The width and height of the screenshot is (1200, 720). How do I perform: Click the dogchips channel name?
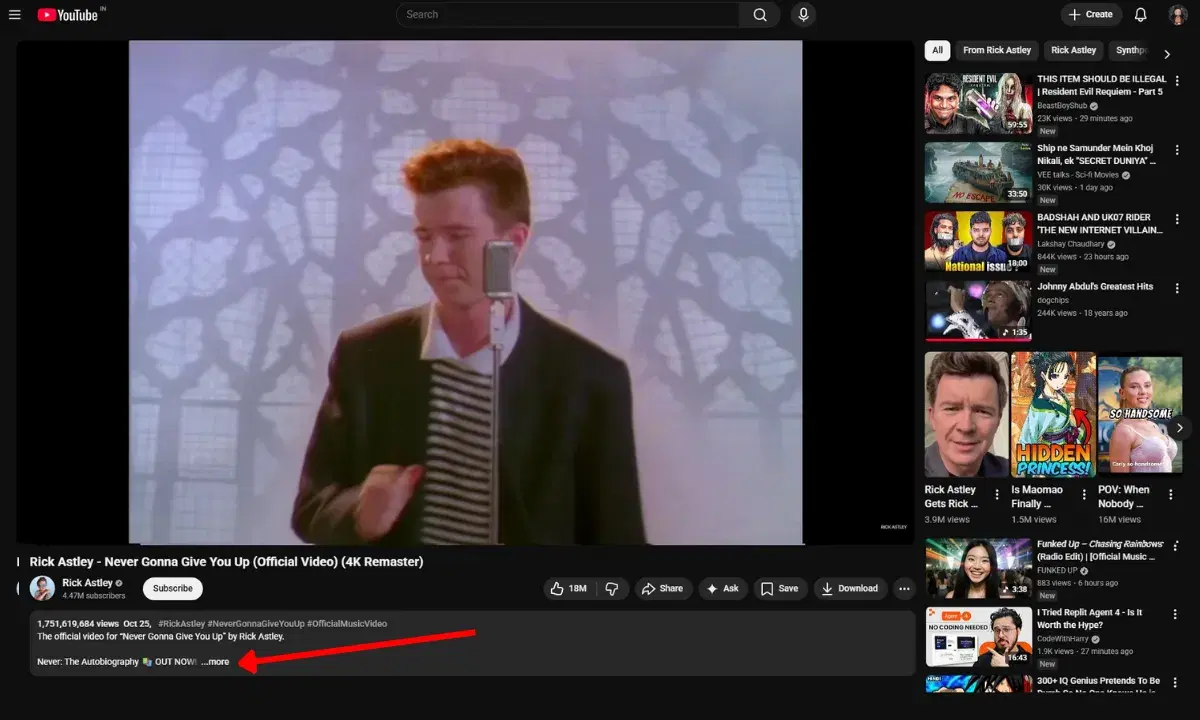[1055, 300]
